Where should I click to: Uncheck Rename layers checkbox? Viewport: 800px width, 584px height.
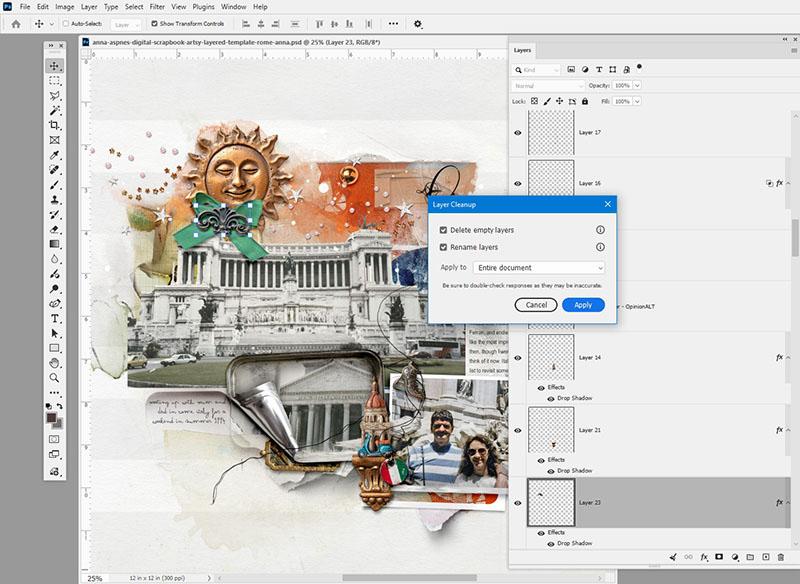tap(443, 247)
